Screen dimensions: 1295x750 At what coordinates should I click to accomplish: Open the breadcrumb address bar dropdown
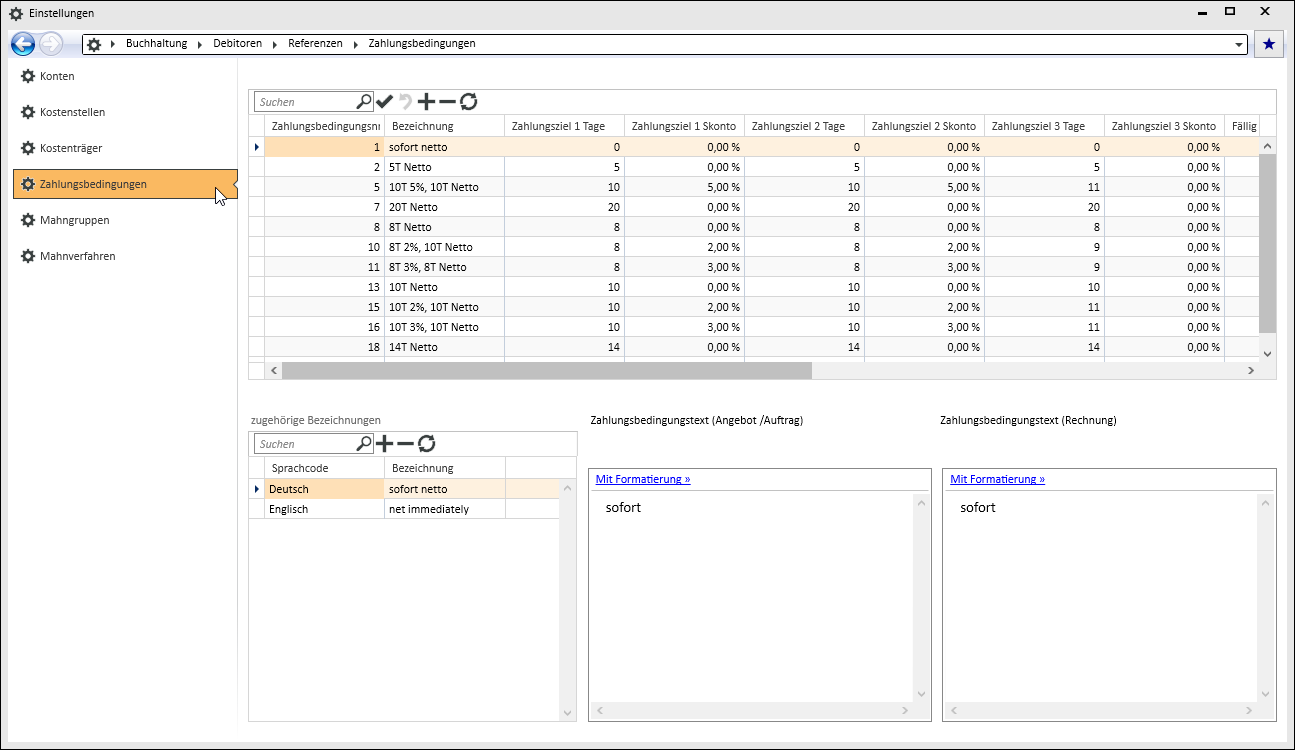pyautogui.click(x=1240, y=45)
